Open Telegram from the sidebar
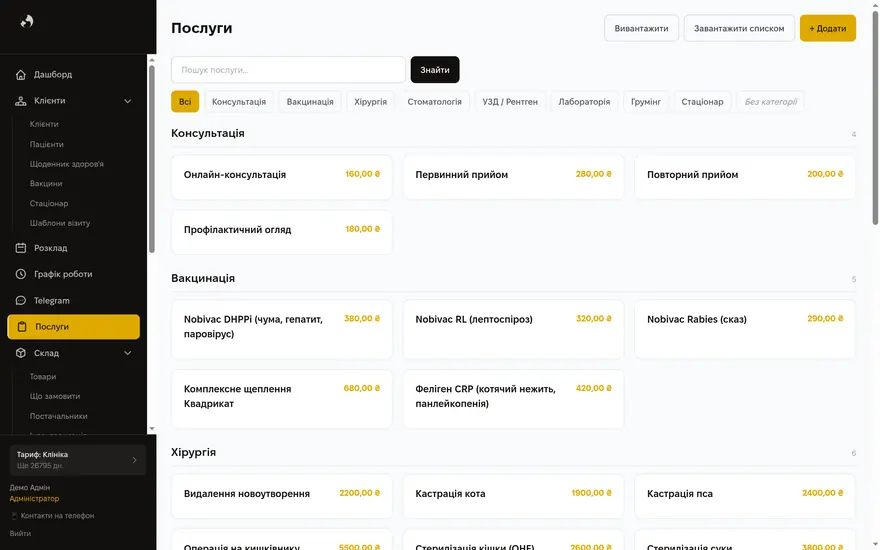 pyautogui.click(x=74, y=301)
